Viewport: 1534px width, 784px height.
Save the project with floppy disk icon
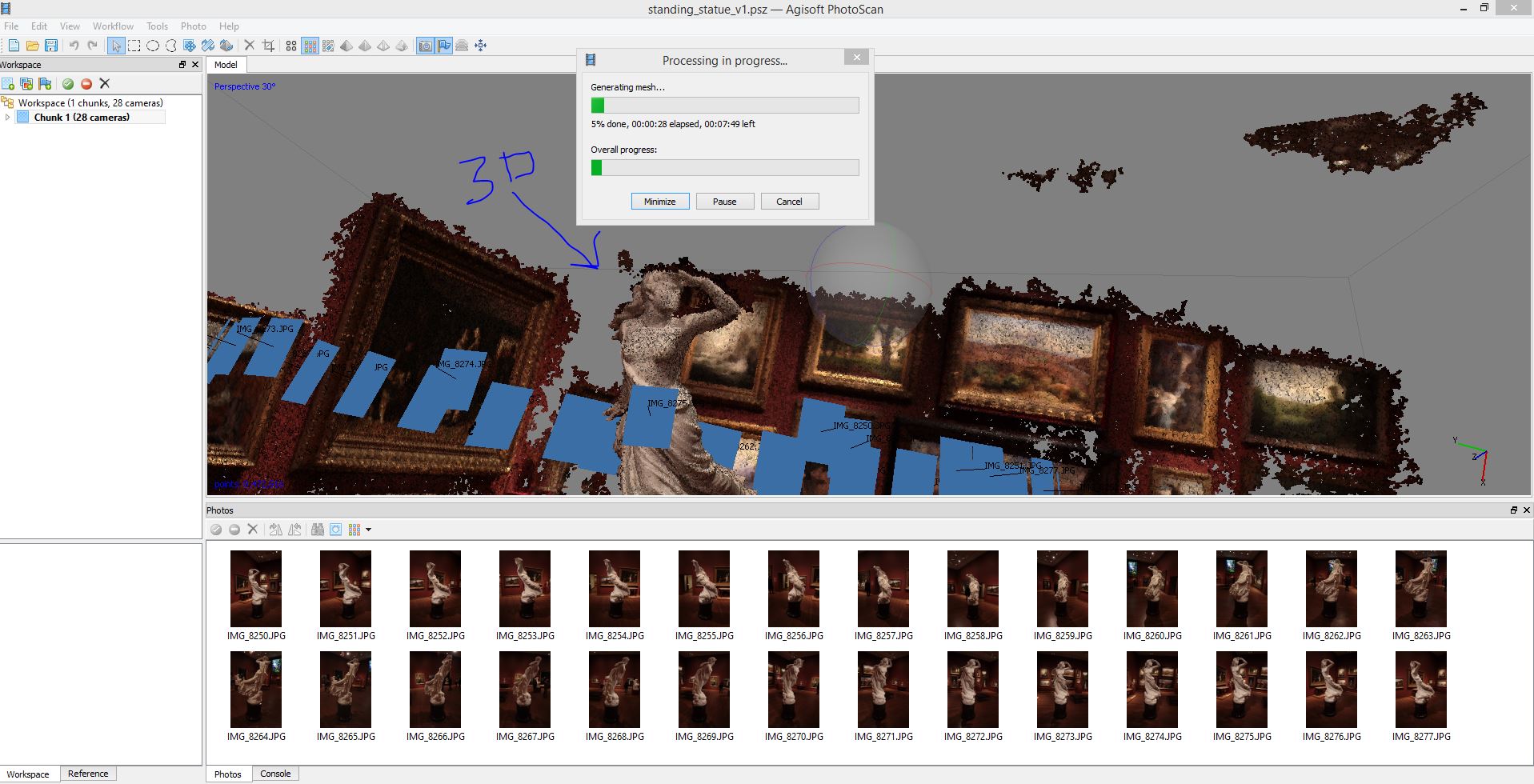click(x=51, y=46)
